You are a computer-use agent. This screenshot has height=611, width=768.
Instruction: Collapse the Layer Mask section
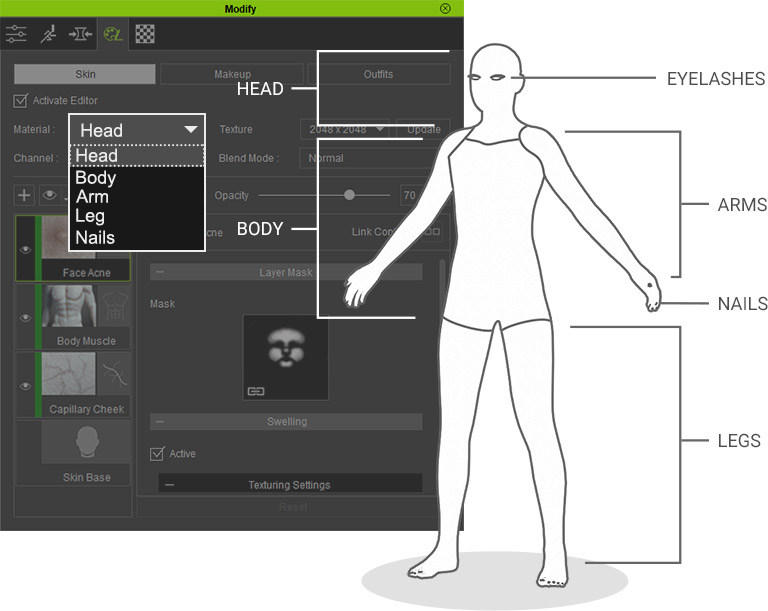pos(160,272)
